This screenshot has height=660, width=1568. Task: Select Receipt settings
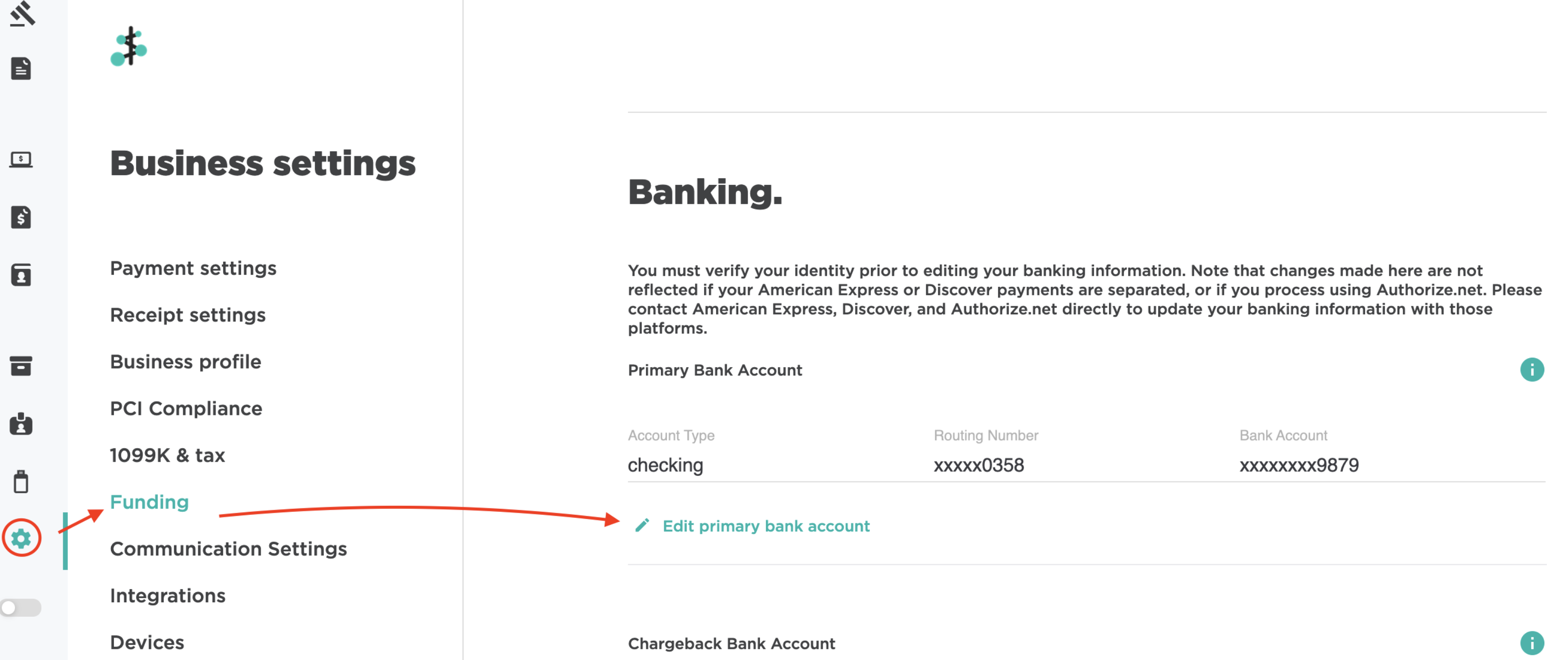coord(187,315)
